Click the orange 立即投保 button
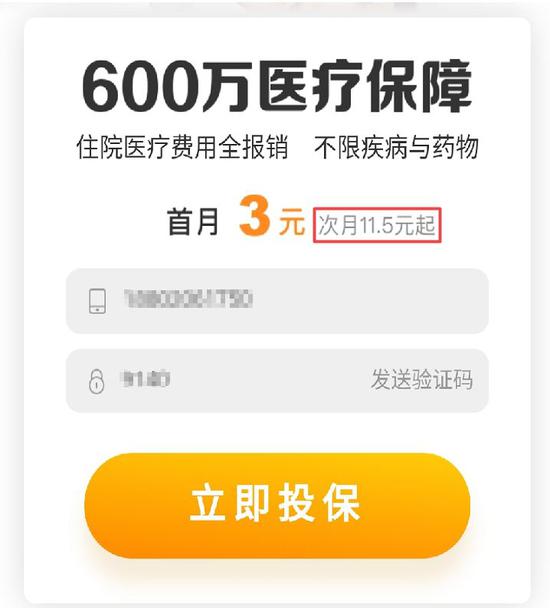This screenshot has width=550, height=608. point(277,505)
